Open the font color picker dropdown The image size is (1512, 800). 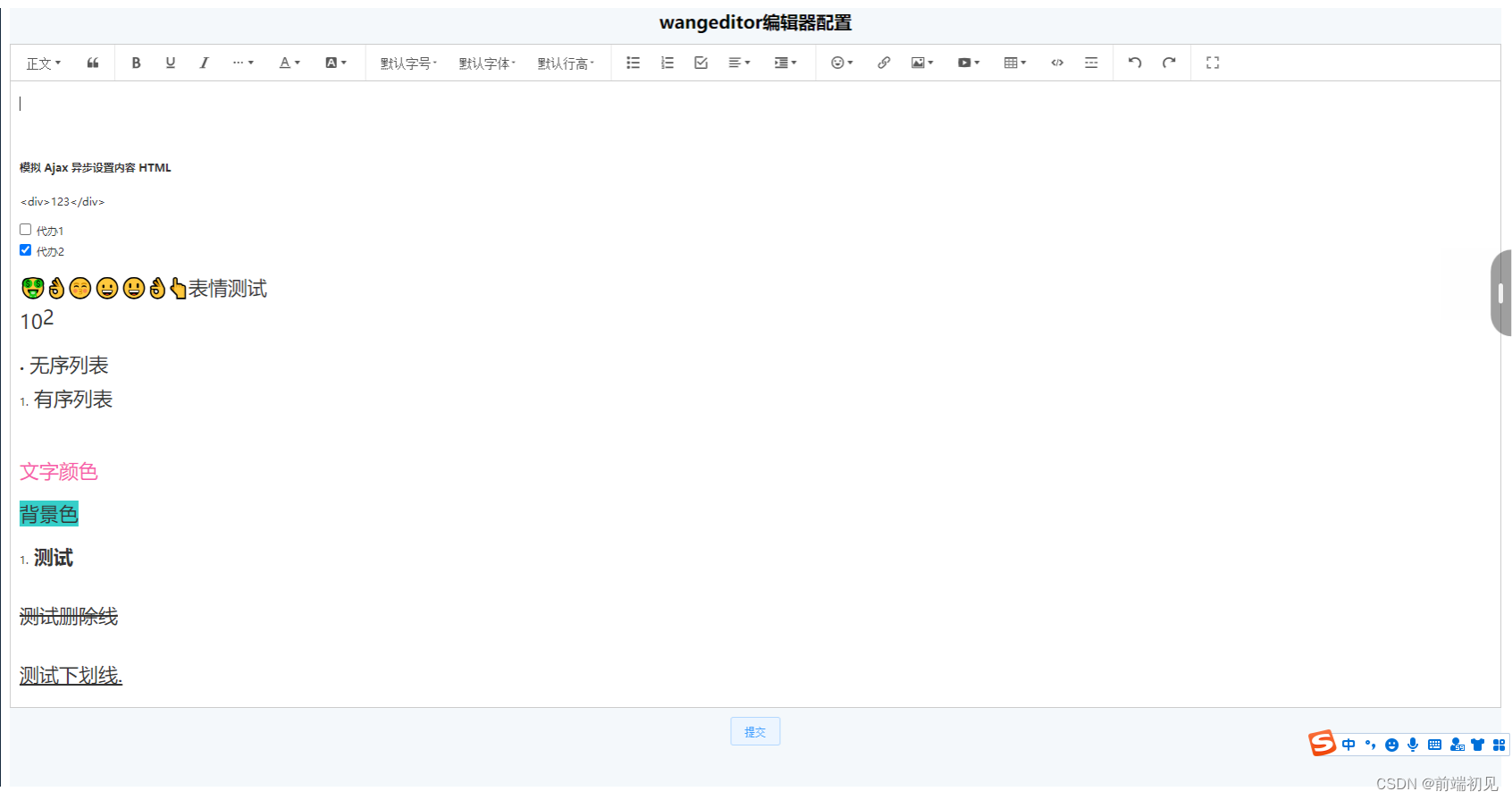pos(290,63)
